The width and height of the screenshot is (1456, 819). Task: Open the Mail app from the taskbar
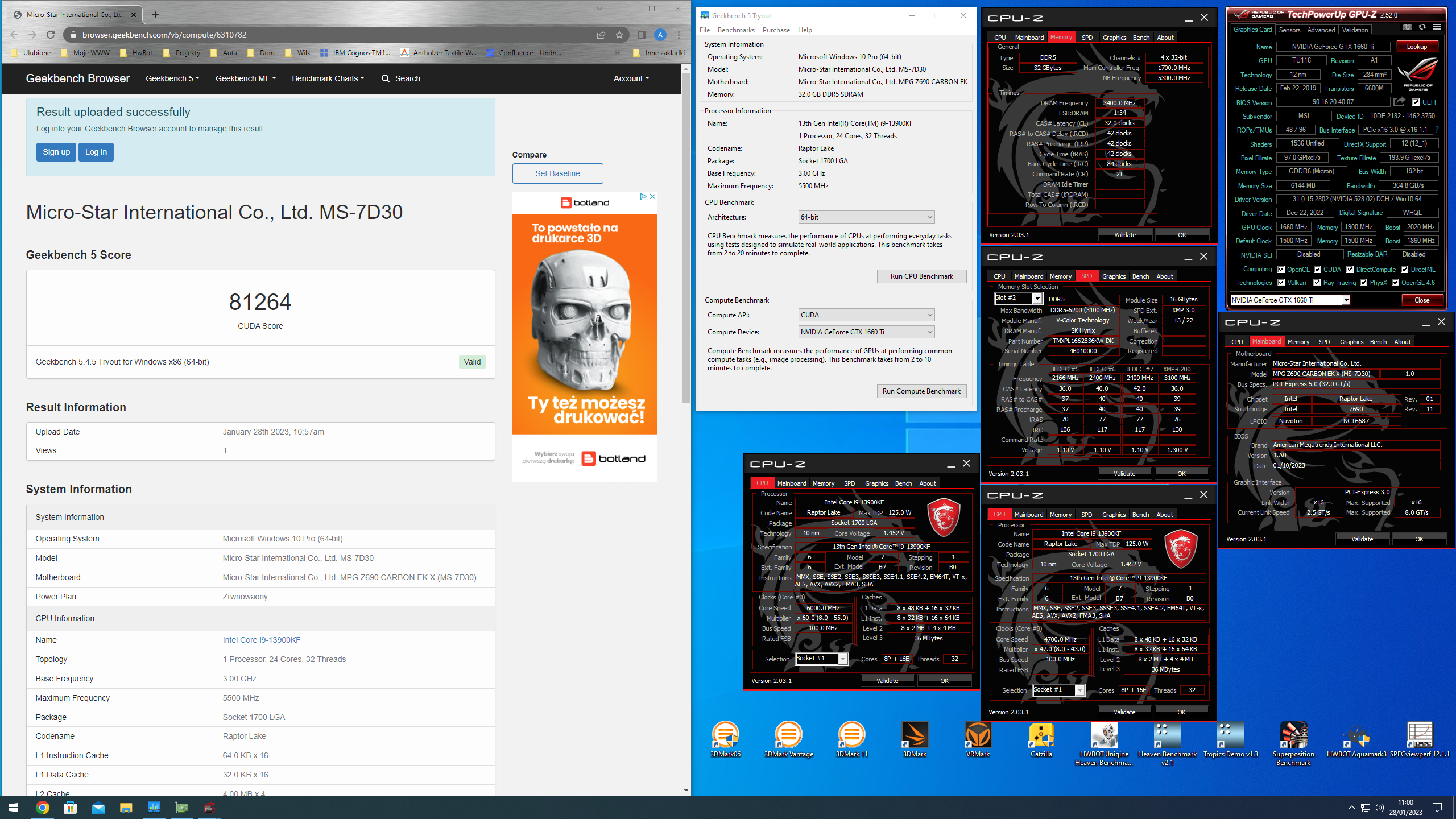coord(98,808)
